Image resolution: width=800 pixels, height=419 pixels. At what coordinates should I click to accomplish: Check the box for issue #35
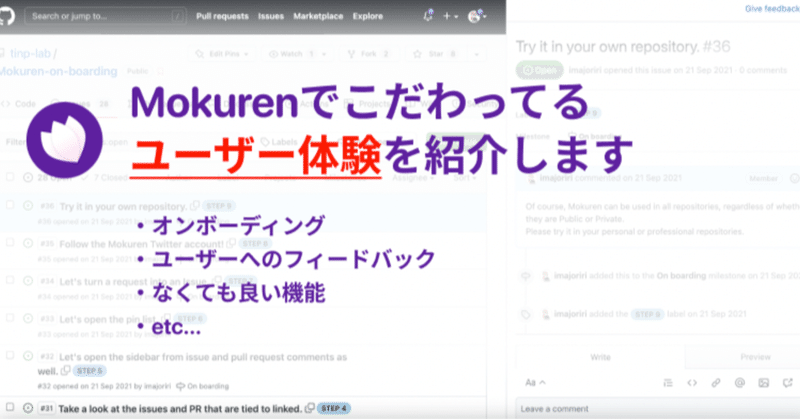pyautogui.click(x=10, y=242)
